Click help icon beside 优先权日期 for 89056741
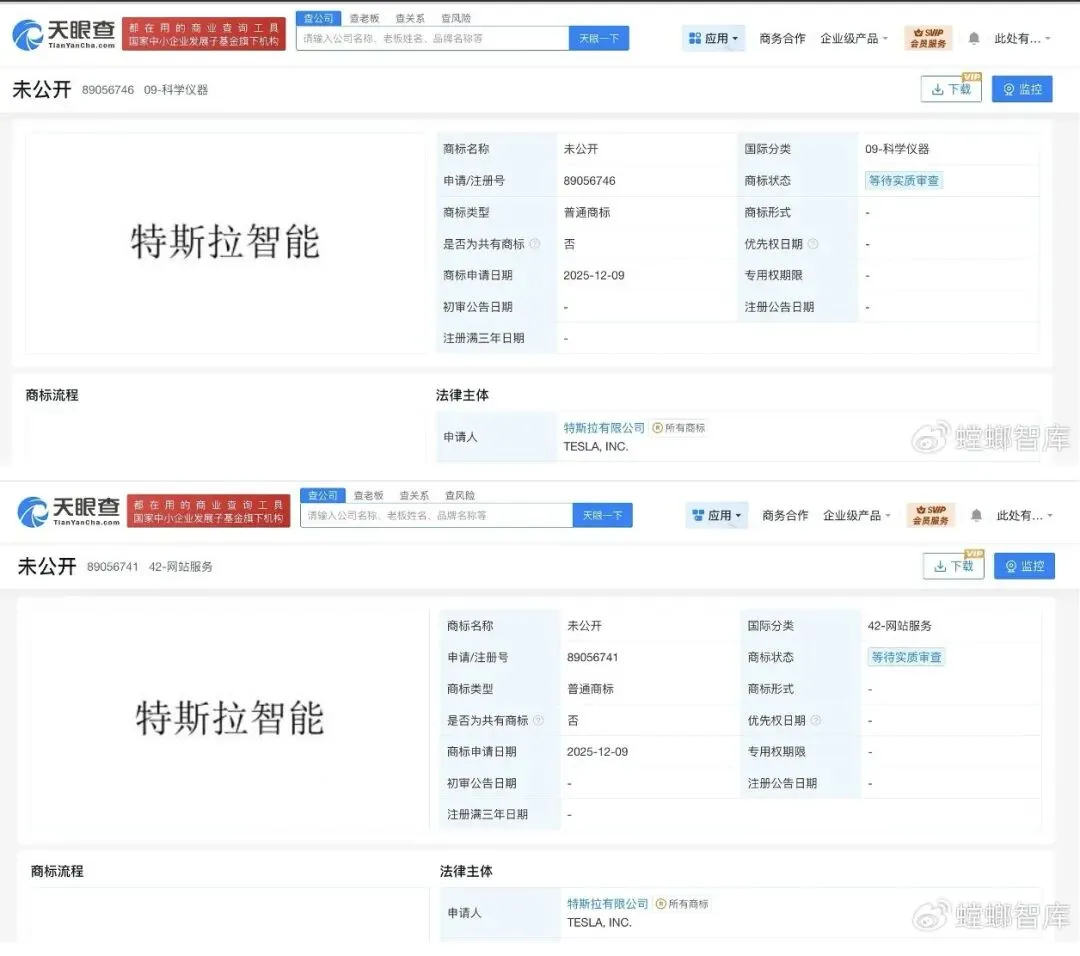 click(x=816, y=720)
